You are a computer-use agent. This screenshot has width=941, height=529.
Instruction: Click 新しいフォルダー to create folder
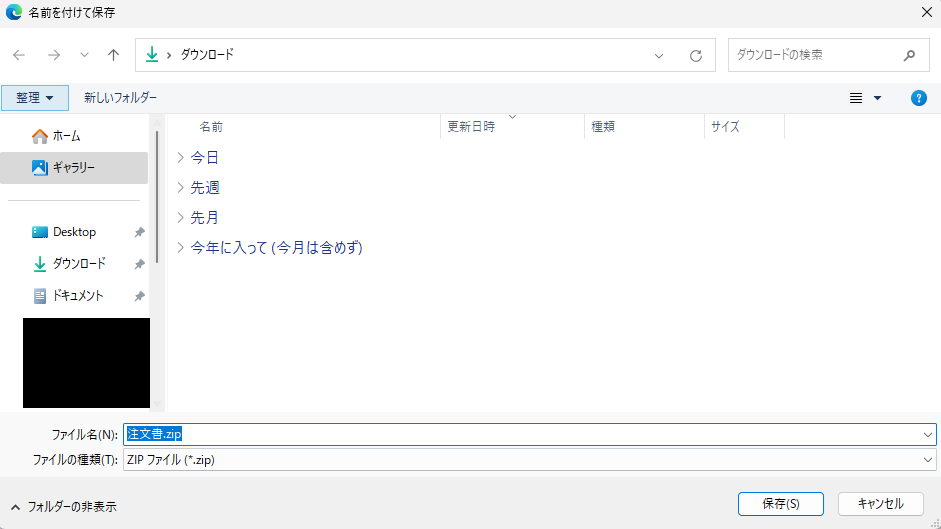pos(120,98)
